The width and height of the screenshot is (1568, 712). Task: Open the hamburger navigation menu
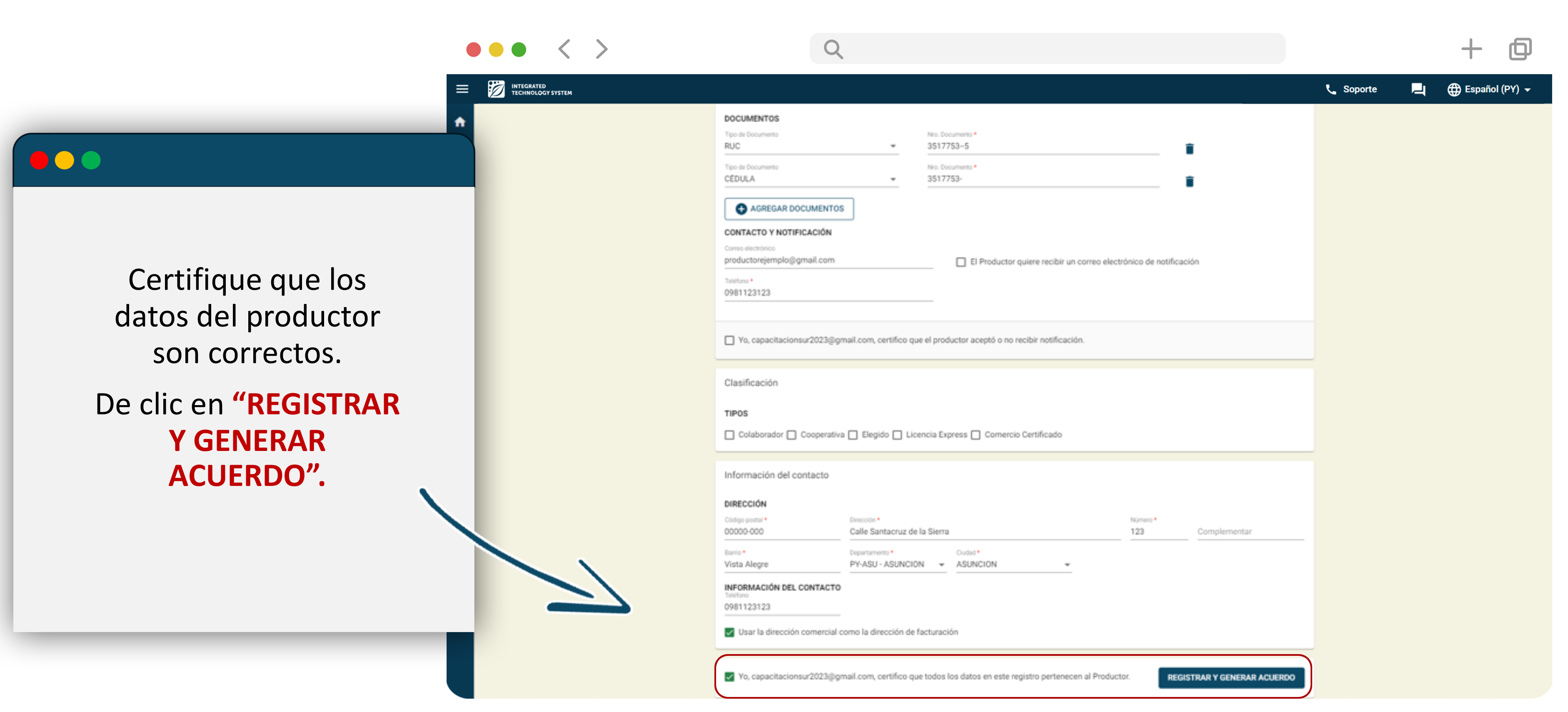tap(462, 90)
